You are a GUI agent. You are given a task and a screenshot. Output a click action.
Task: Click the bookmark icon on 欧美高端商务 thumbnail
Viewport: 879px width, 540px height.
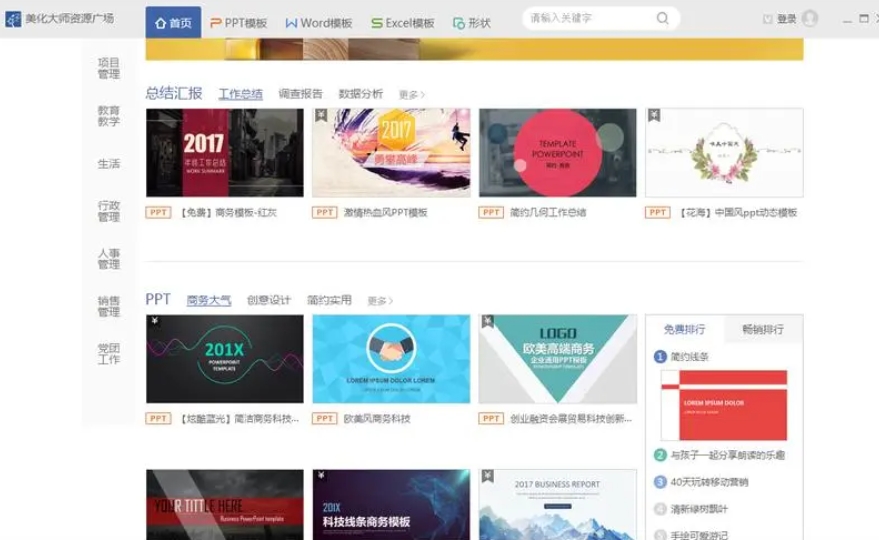[487, 321]
